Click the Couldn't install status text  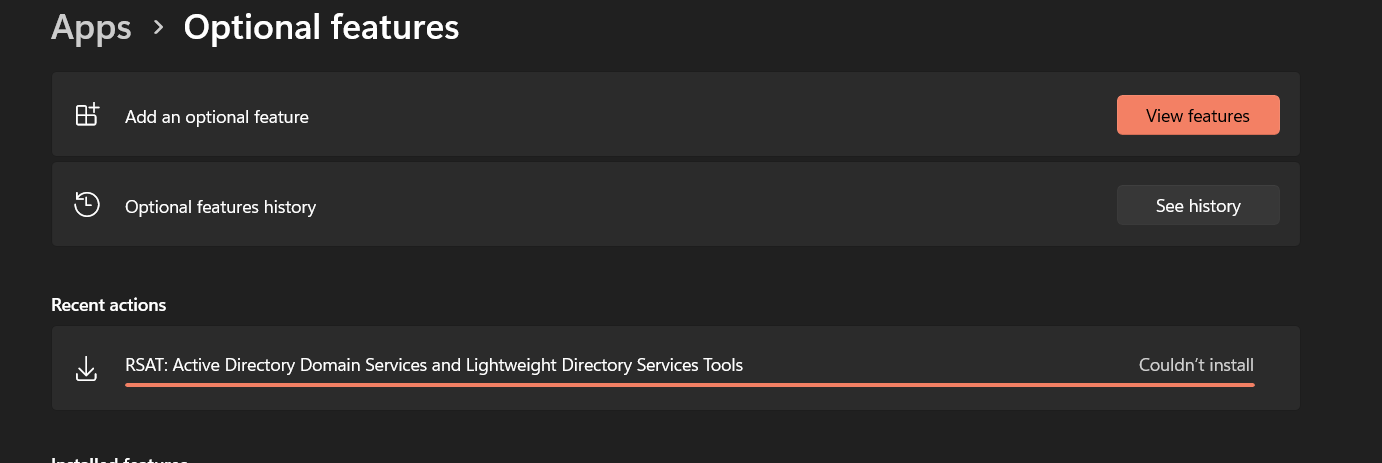coord(1196,365)
